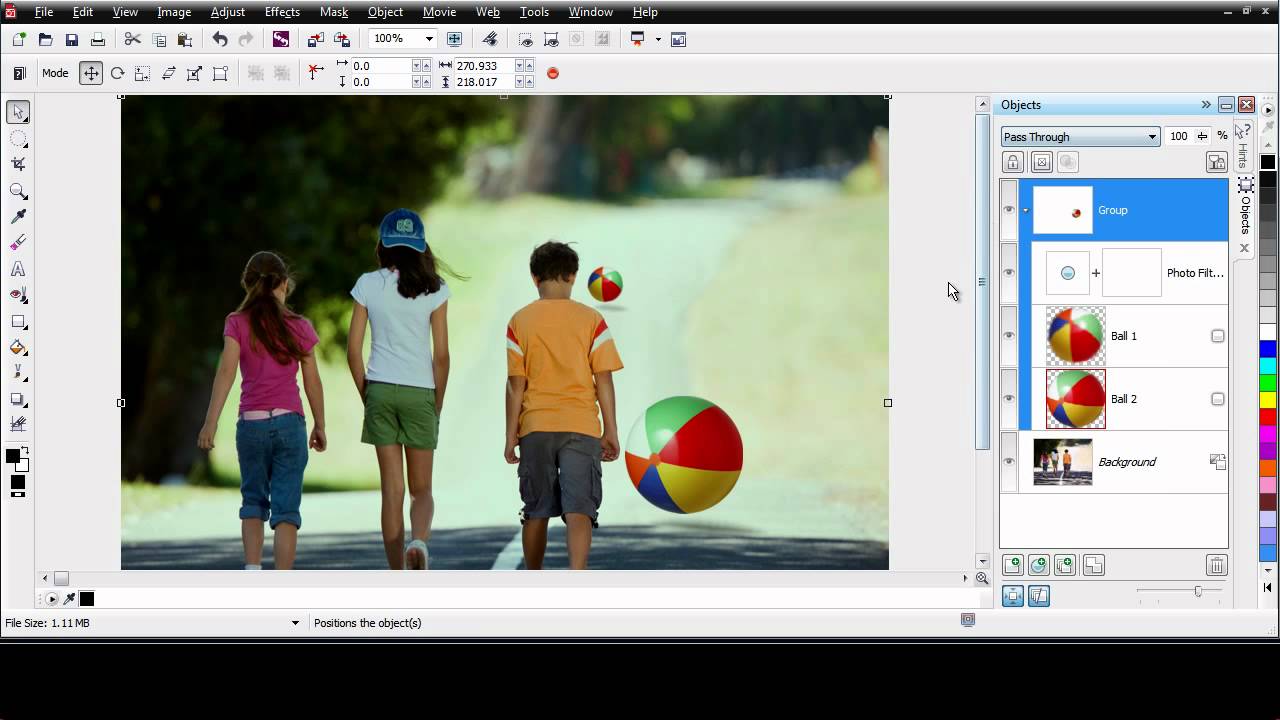The image size is (1280, 720).
Task: Pick the Fill bucket tool
Action: click(x=18, y=348)
